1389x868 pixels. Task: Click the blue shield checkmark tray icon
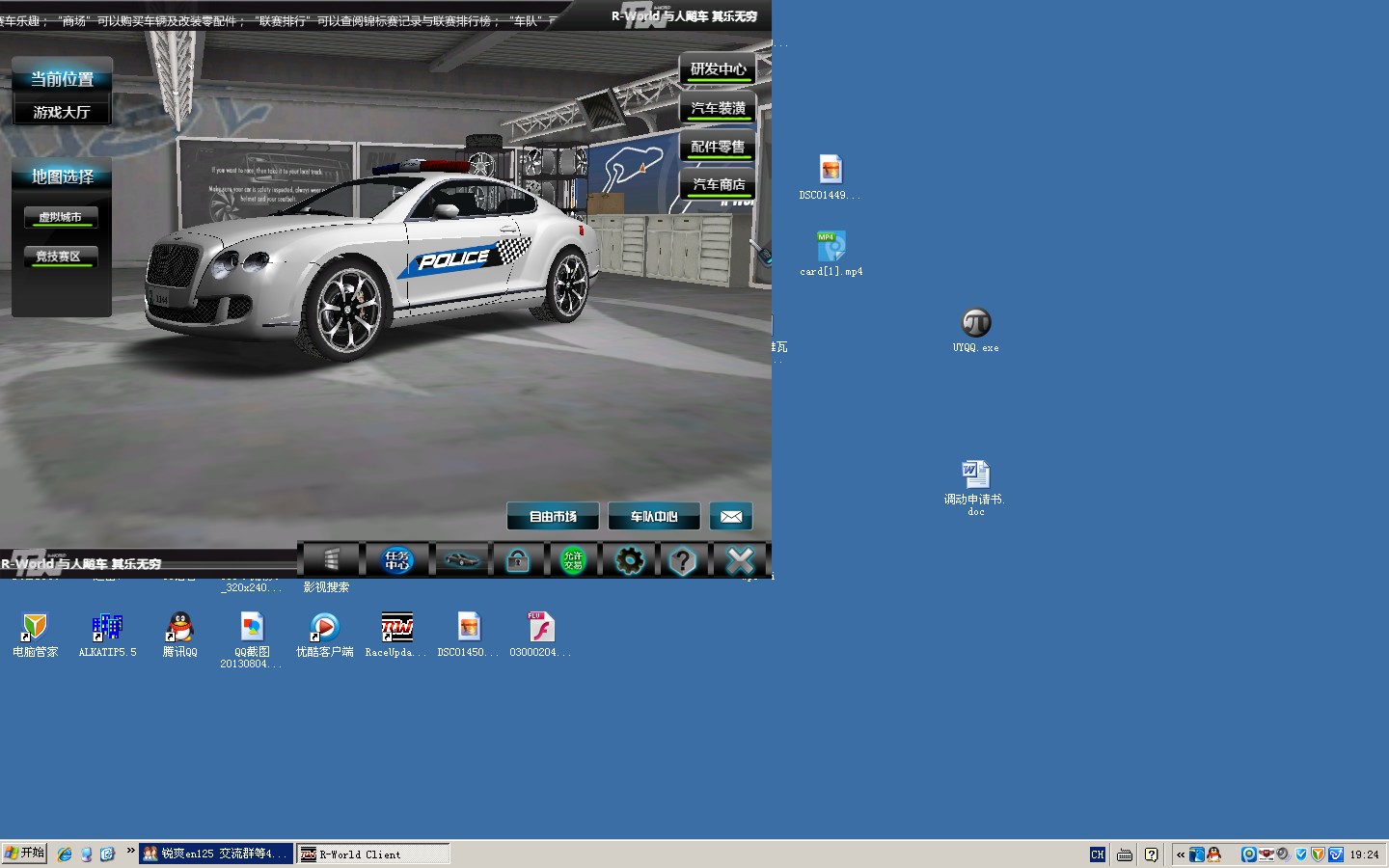pos(1301,854)
